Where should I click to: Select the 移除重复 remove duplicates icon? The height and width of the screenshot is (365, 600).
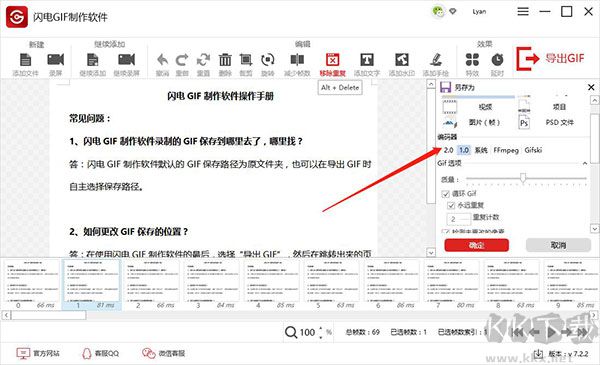click(x=333, y=60)
